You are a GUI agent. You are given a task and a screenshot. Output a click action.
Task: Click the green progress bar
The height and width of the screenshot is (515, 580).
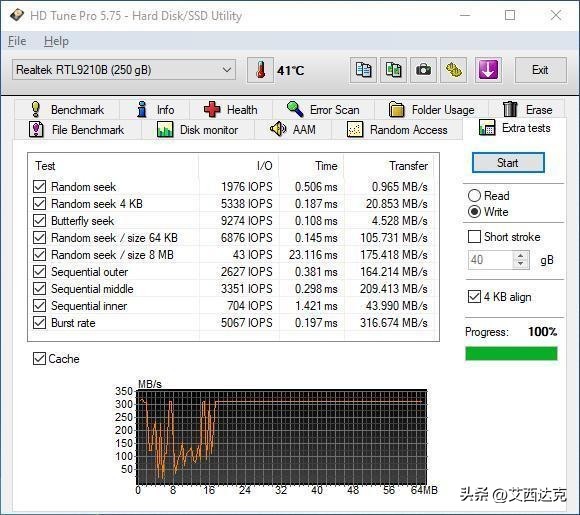(511, 353)
